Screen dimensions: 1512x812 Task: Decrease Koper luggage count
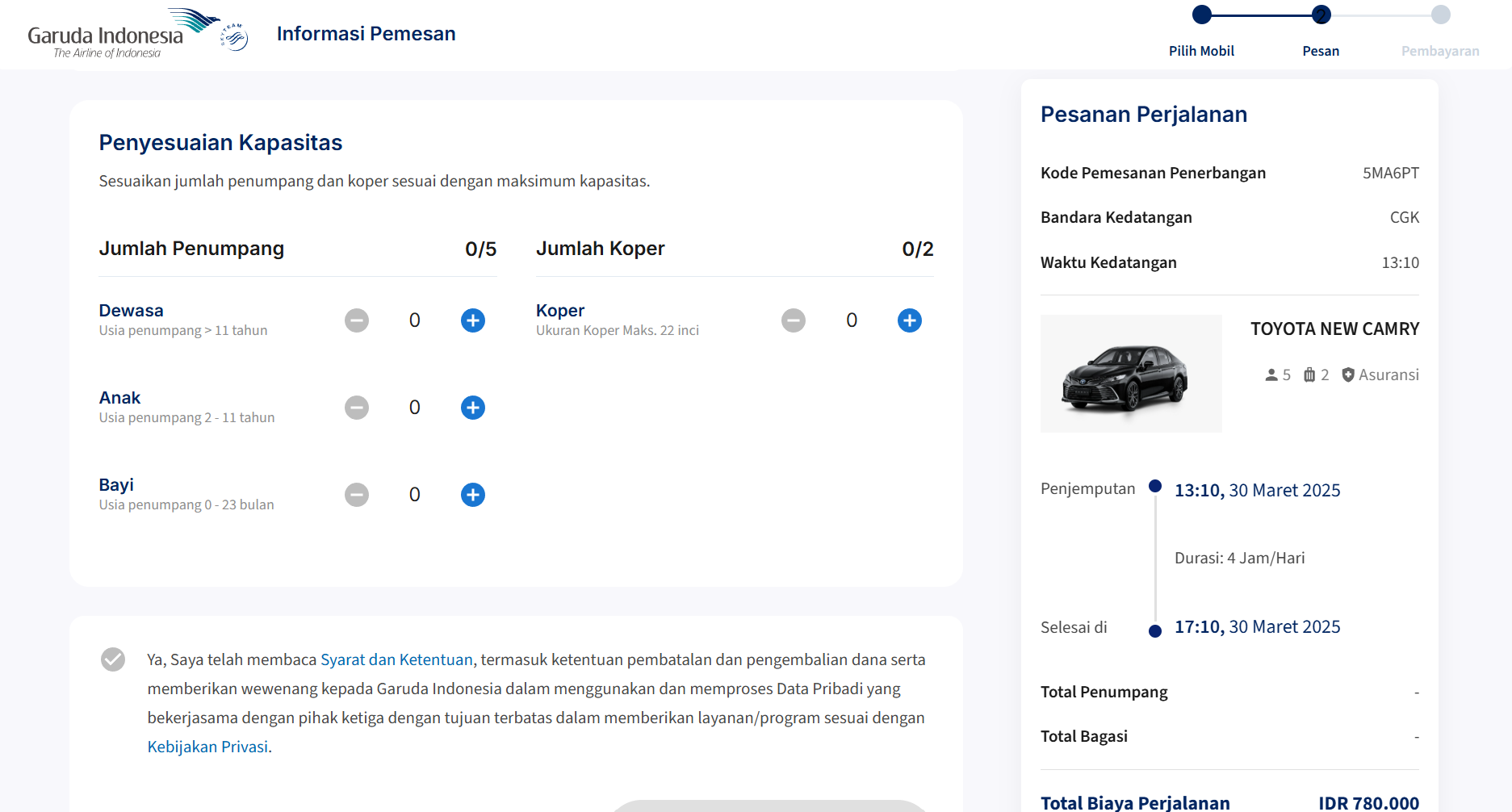tap(794, 320)
